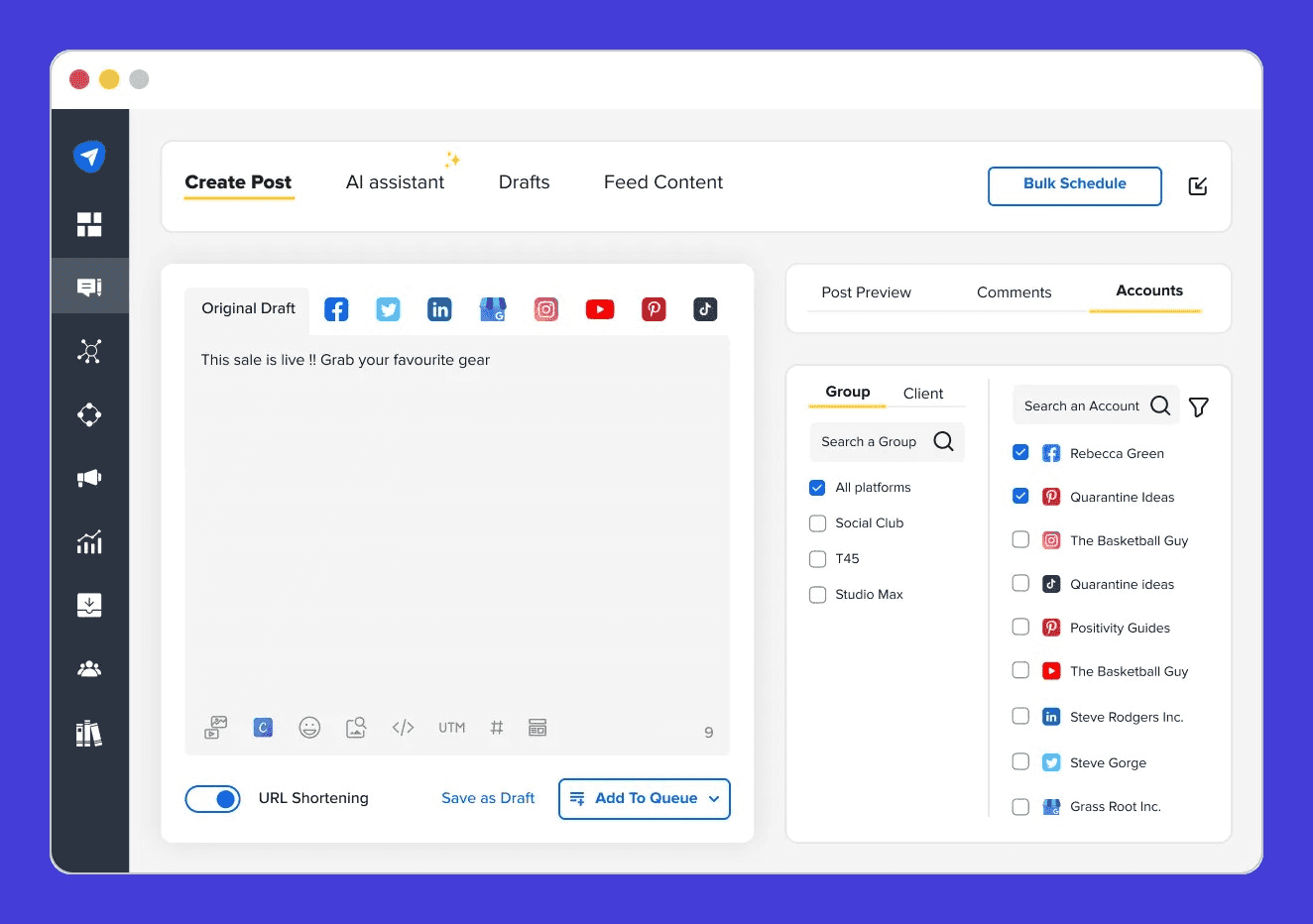Select the Group tab
This screenshot has height=924, width=1313.
(848, 392)
